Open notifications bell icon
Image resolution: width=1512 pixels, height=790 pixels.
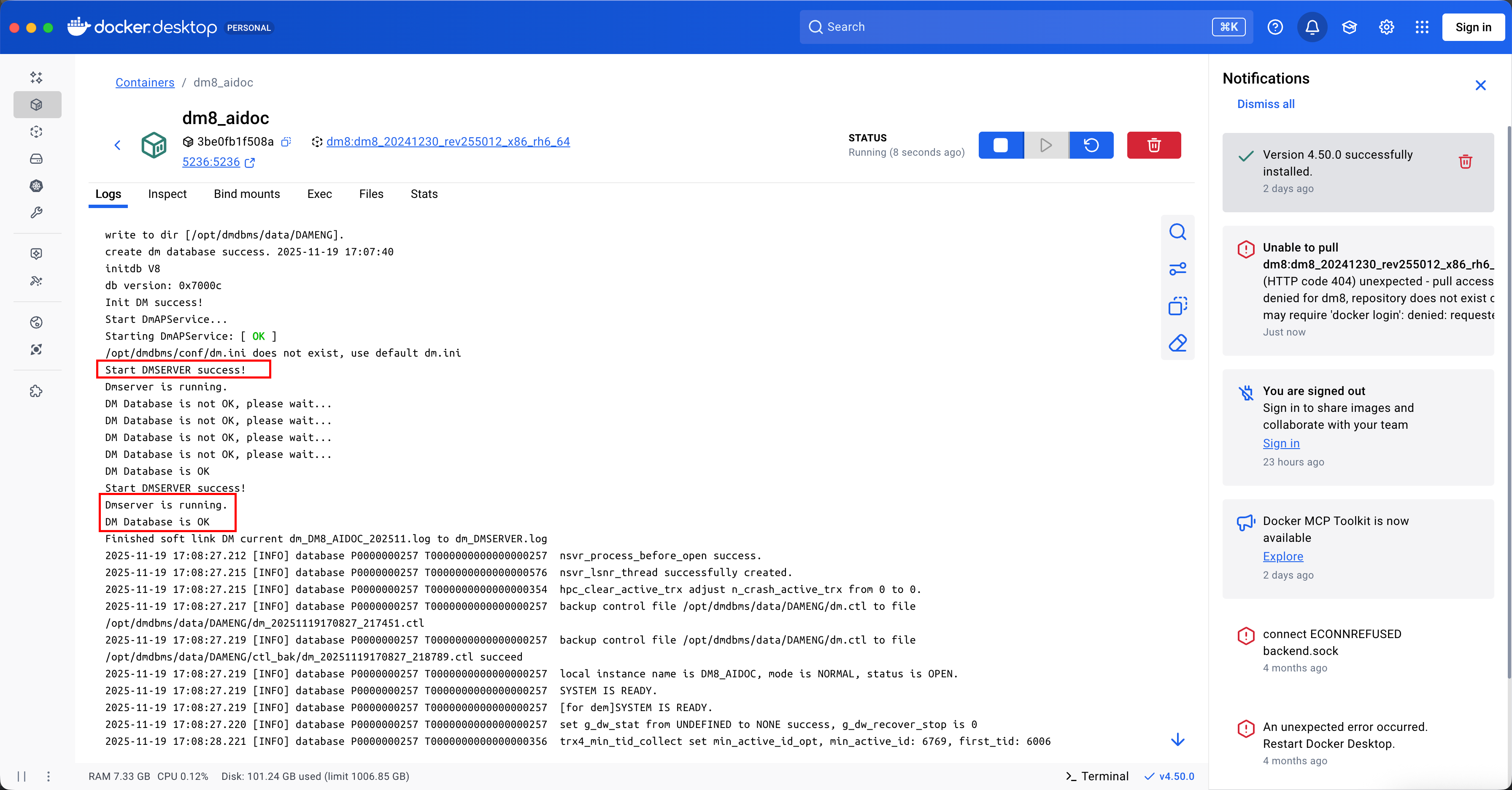(1312, 27)
